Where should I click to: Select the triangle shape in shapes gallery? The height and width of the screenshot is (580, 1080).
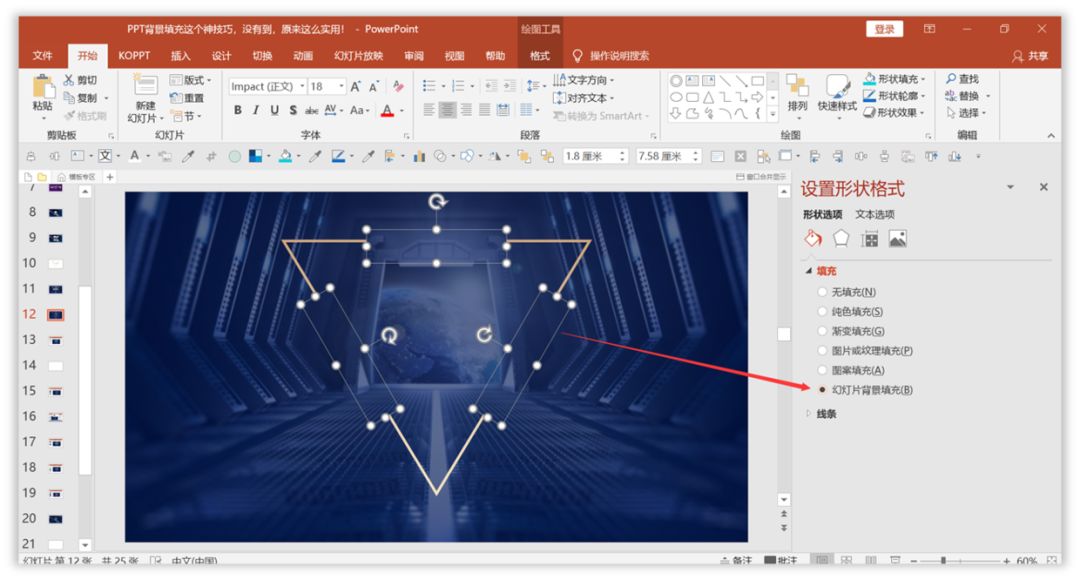[708, 97]
